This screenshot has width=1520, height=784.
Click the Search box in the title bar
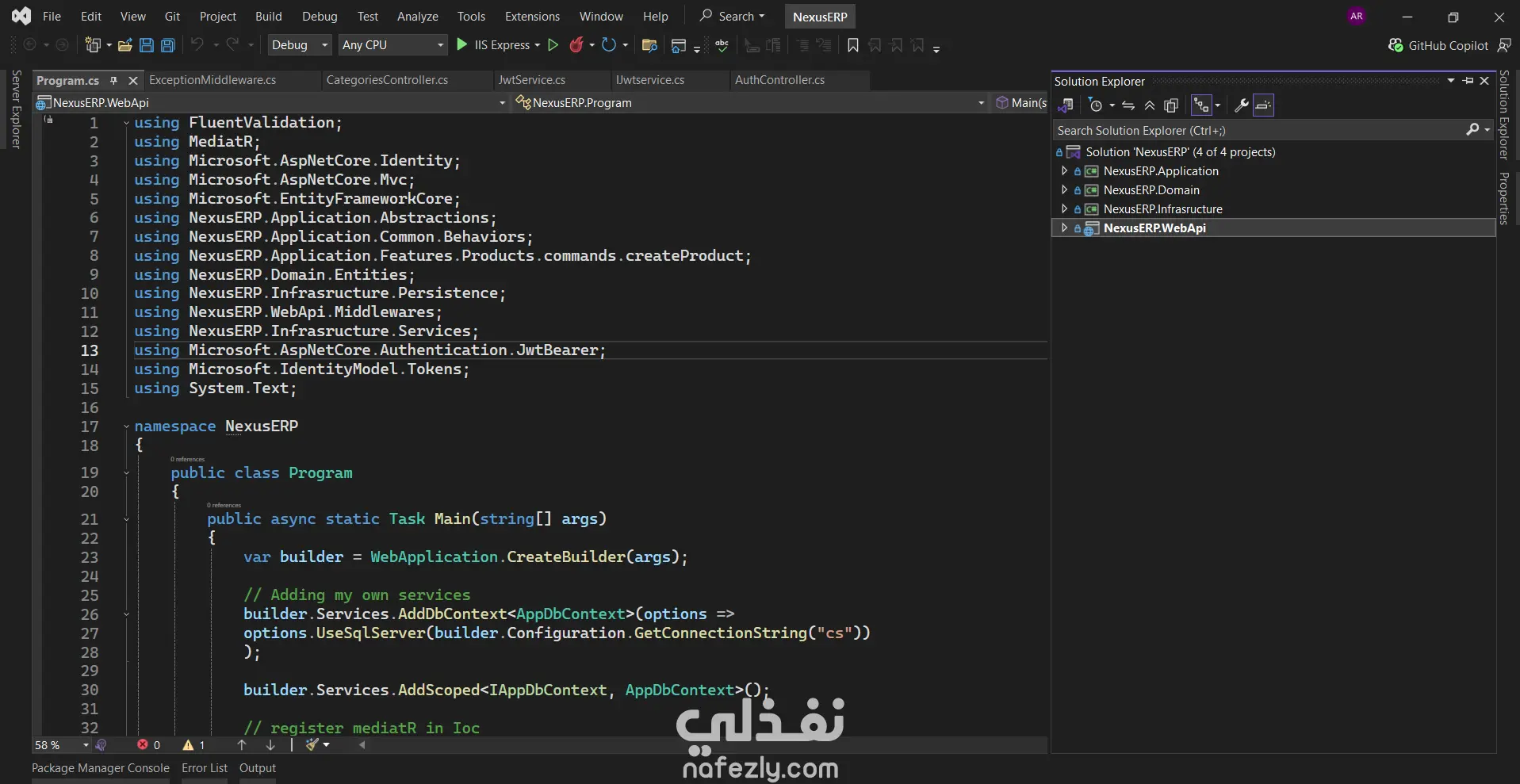tap(733, 16)
